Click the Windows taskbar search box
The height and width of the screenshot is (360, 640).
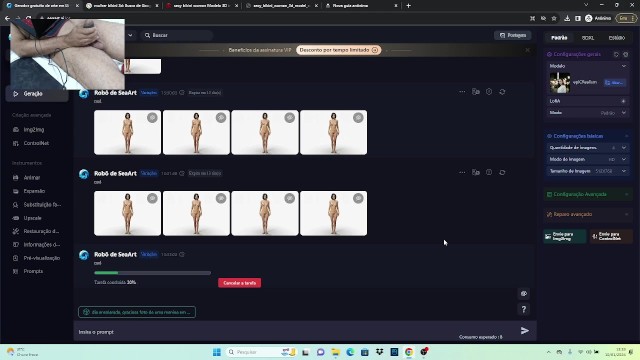pos(261,352)
